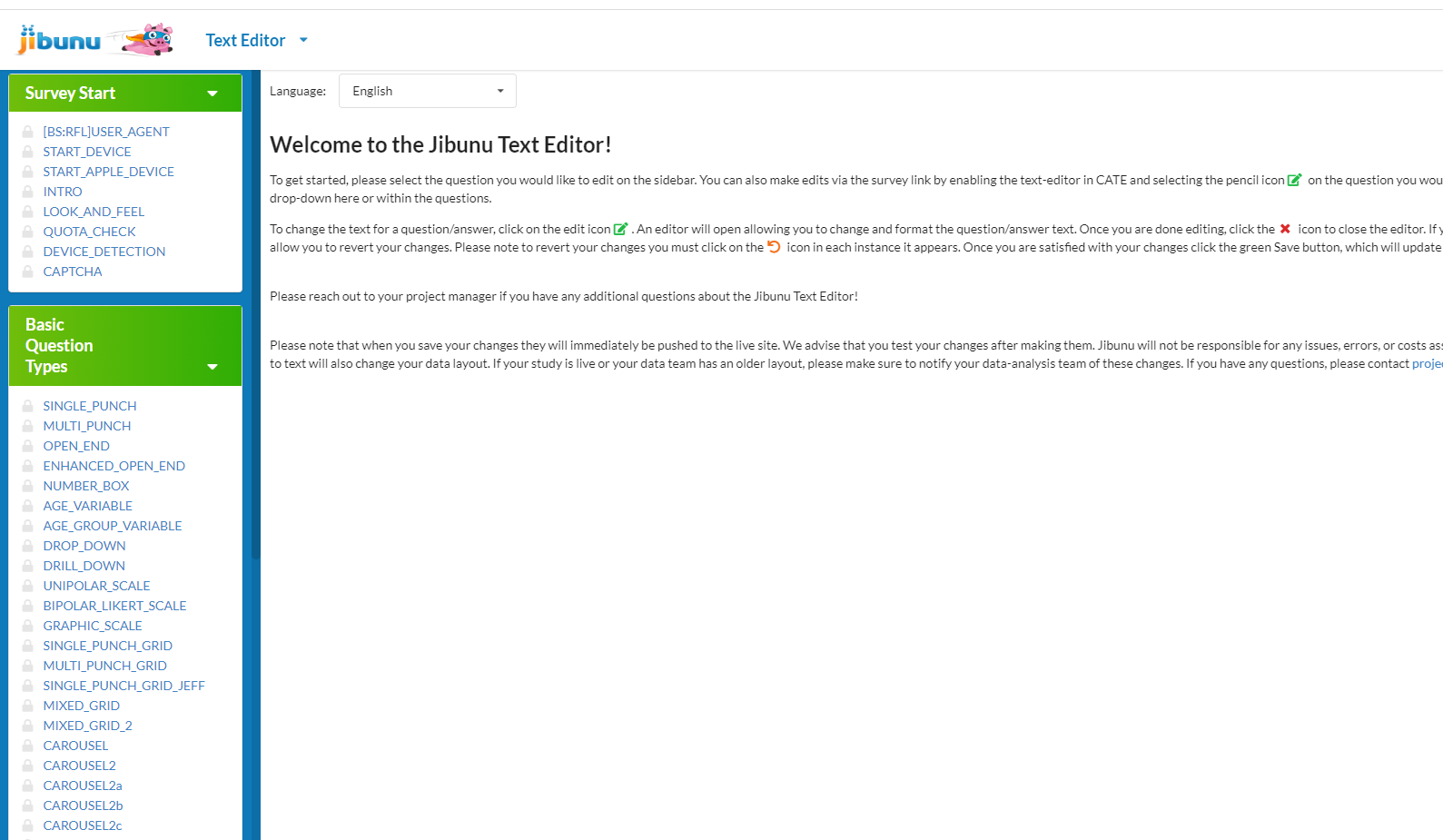The image size is (1443, 840).
Task: Click the green pencil edit icon
Action: click(620, 229)
